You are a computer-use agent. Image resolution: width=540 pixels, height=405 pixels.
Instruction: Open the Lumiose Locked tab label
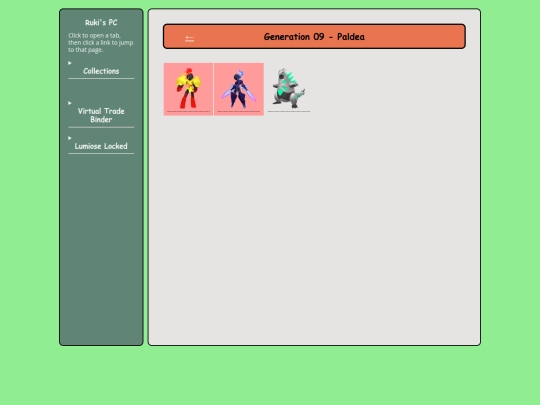click(101, 146)
